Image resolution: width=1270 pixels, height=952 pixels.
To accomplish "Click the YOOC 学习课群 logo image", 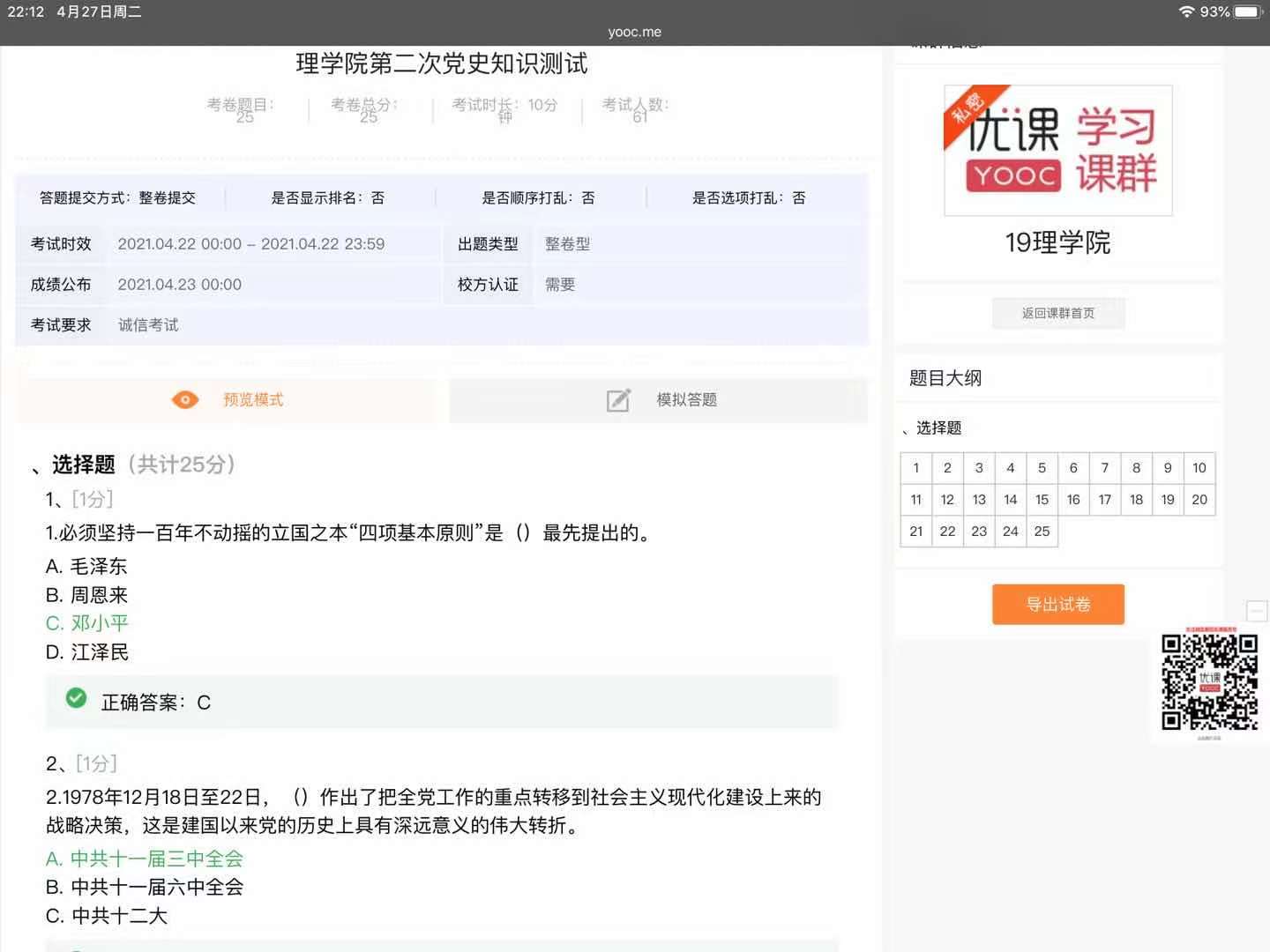I will click(x=1057, y=151).
